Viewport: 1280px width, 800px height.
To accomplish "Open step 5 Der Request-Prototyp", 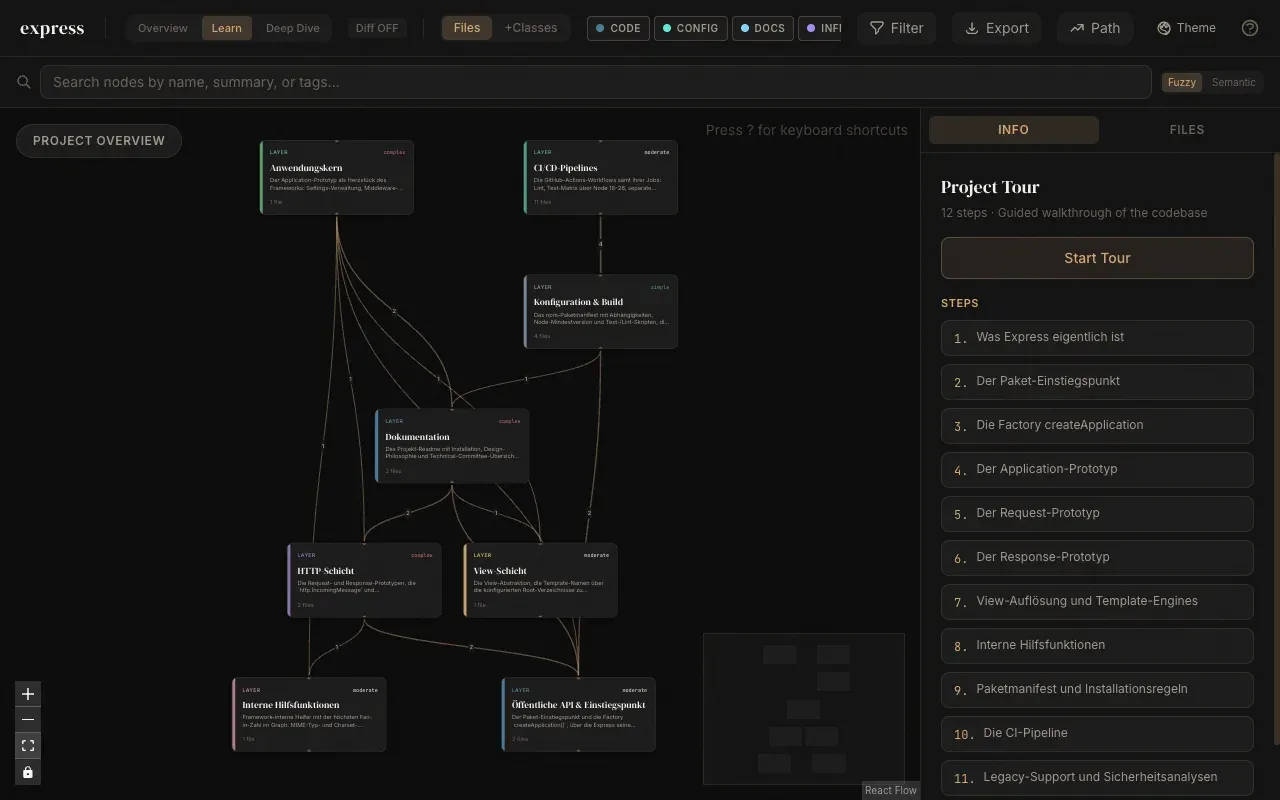I will pyautogui.click(x=1097, y=514).
